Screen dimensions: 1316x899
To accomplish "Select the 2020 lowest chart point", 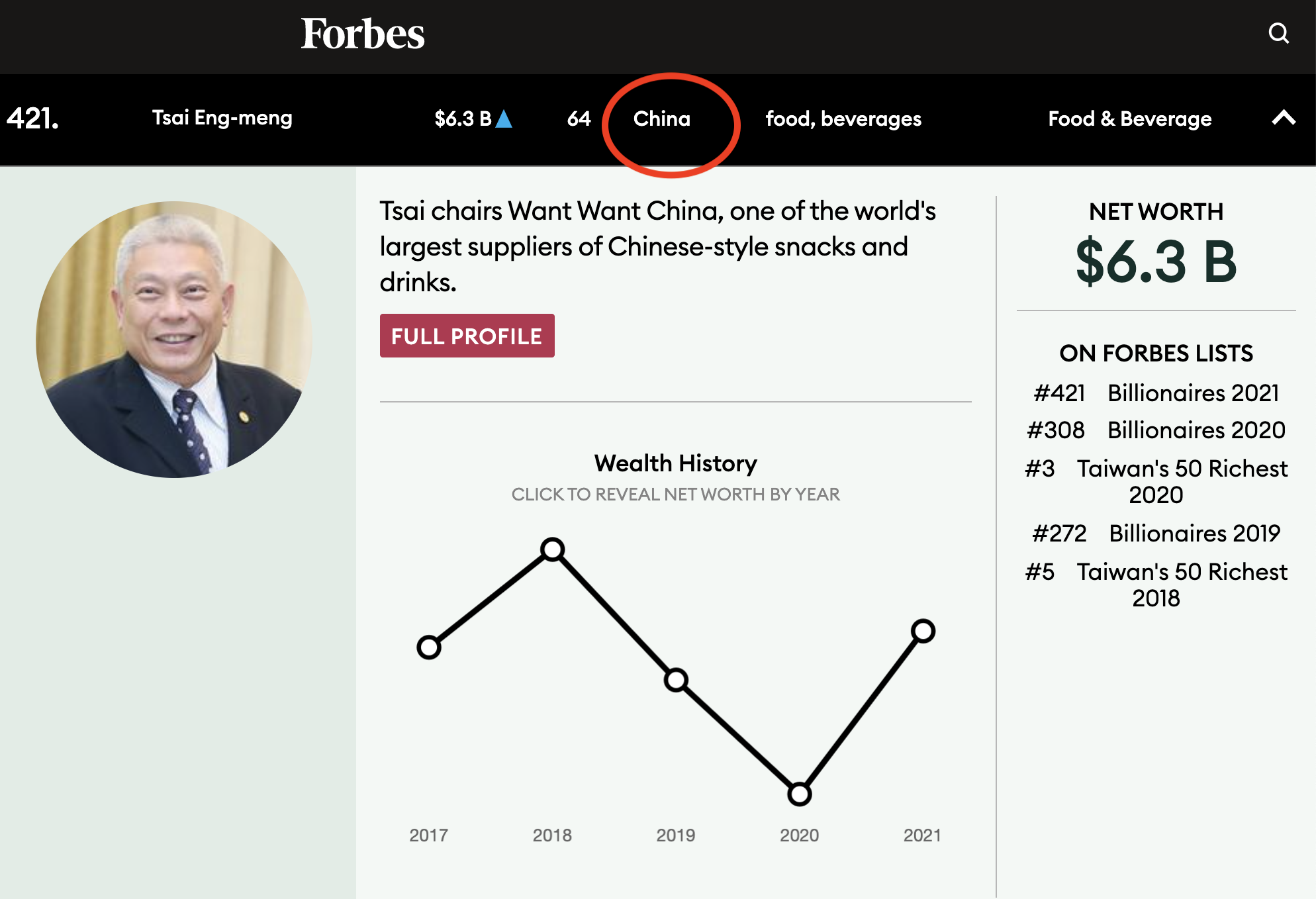I will click(800, 794).
